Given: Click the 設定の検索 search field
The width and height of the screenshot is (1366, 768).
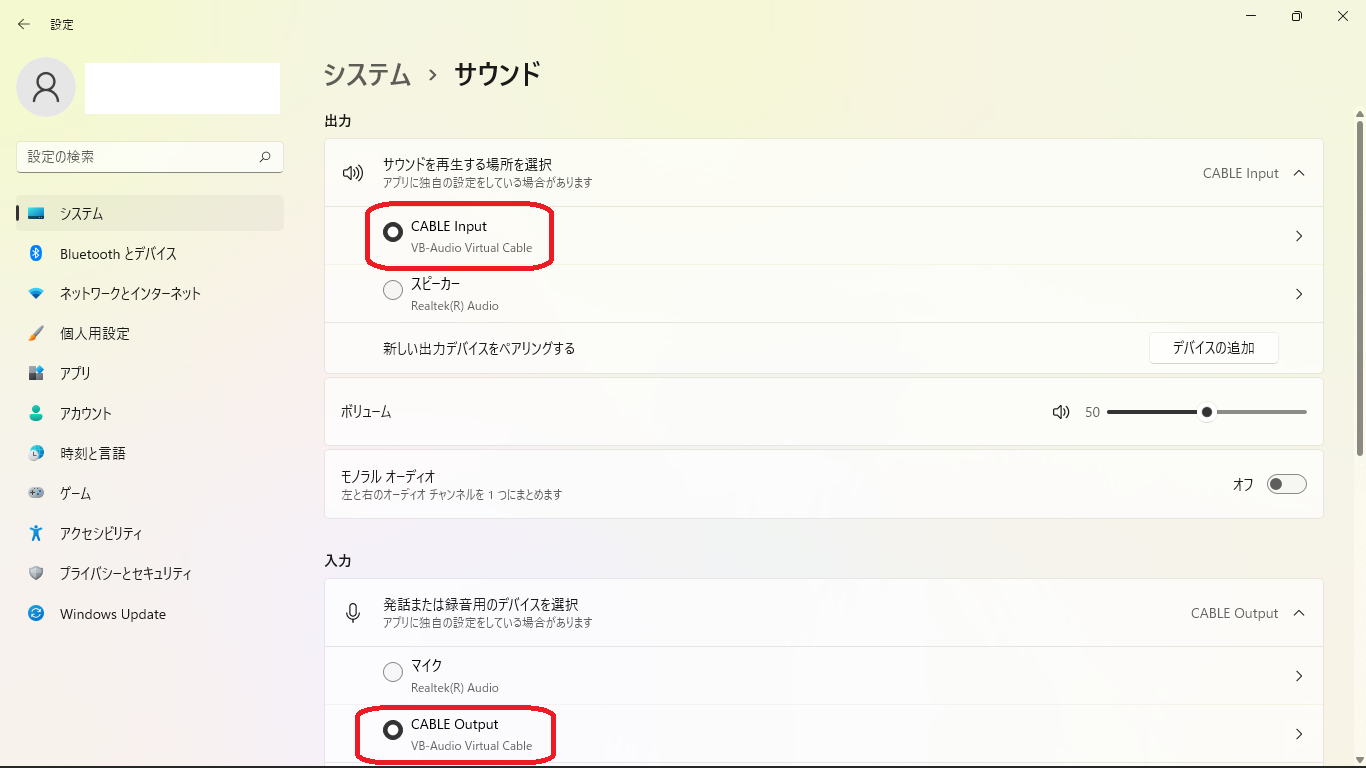Looking at the screenshot, I should click(149, 156).
